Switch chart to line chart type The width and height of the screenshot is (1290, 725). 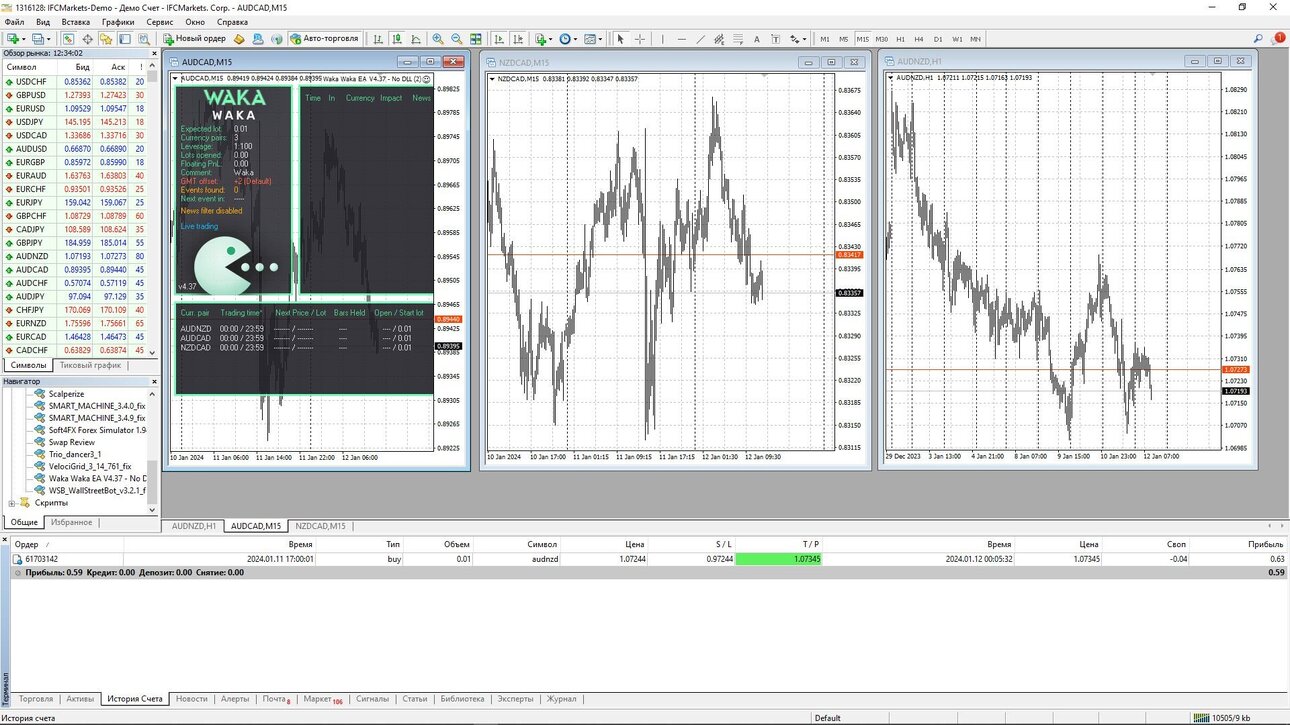416,39
